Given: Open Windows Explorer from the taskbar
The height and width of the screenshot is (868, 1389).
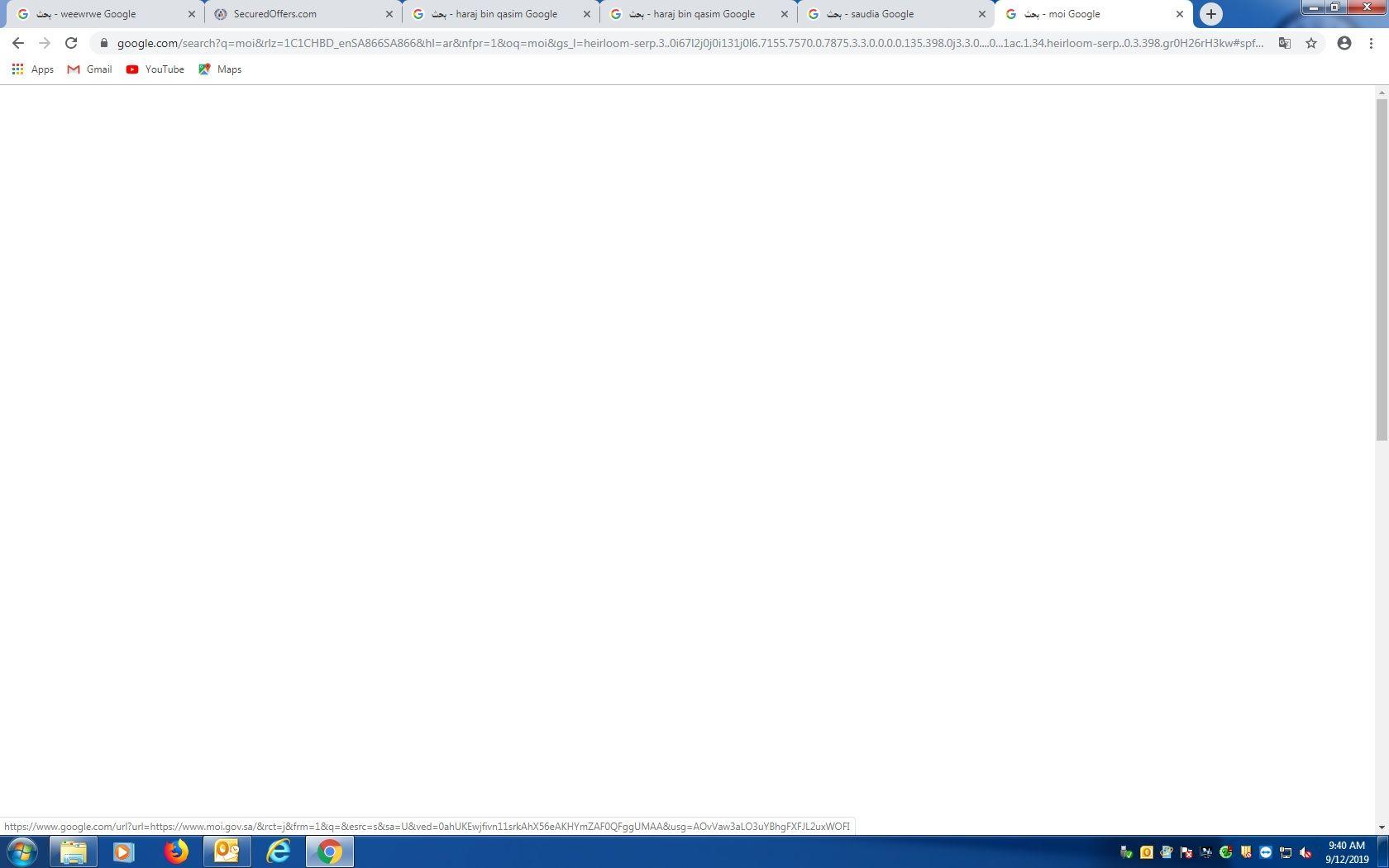Looking at the screenshot, I should 73,851.
